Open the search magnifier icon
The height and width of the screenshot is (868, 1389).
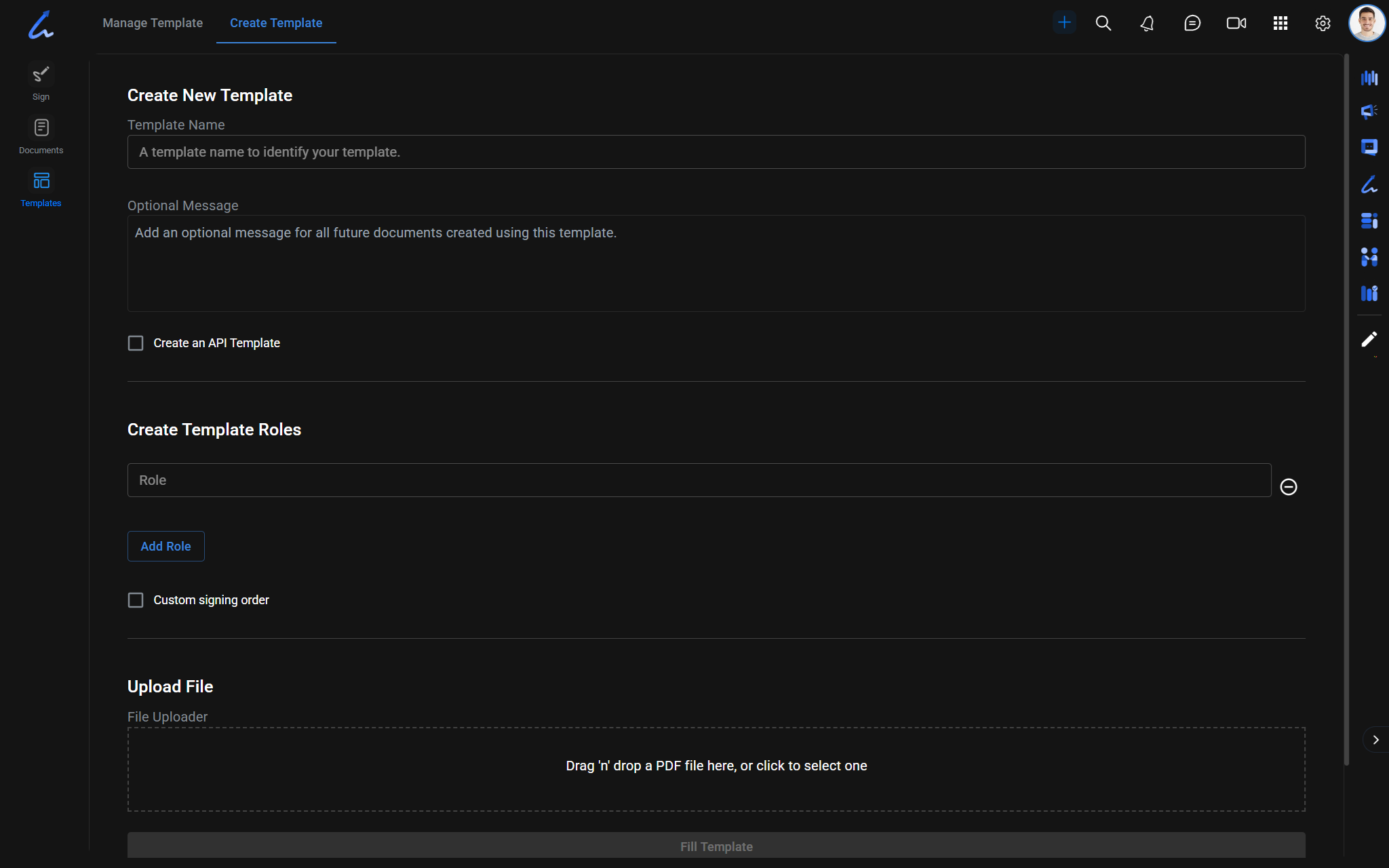point(1103,23)
